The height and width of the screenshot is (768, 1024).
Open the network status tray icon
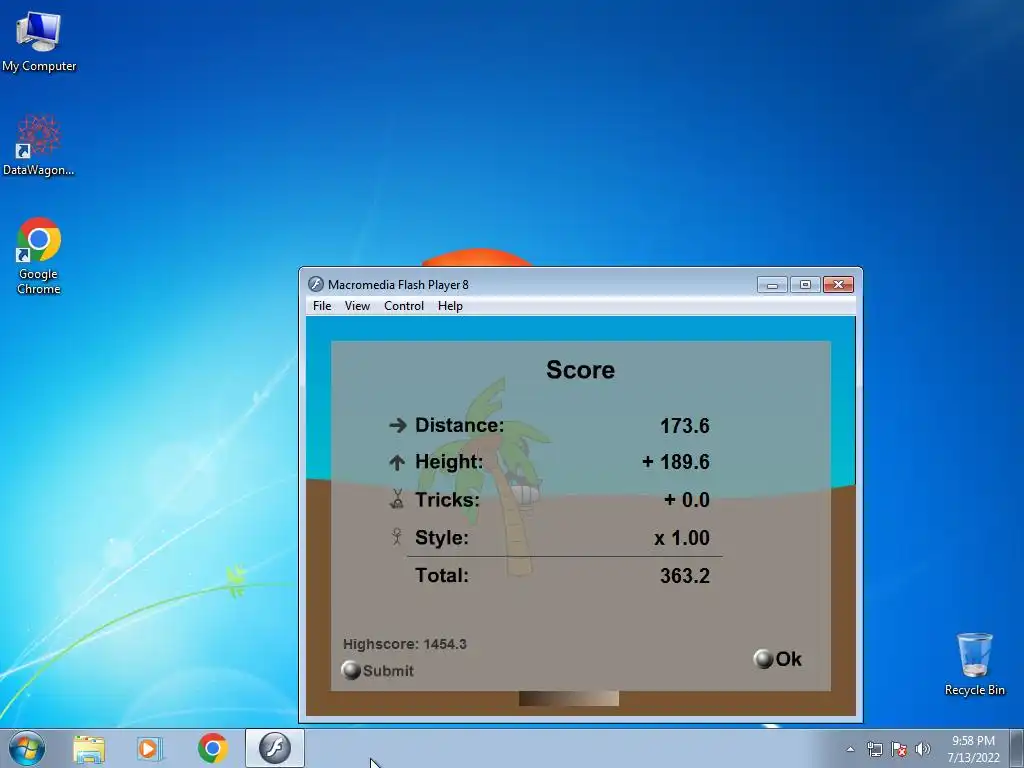click(874, 749)
